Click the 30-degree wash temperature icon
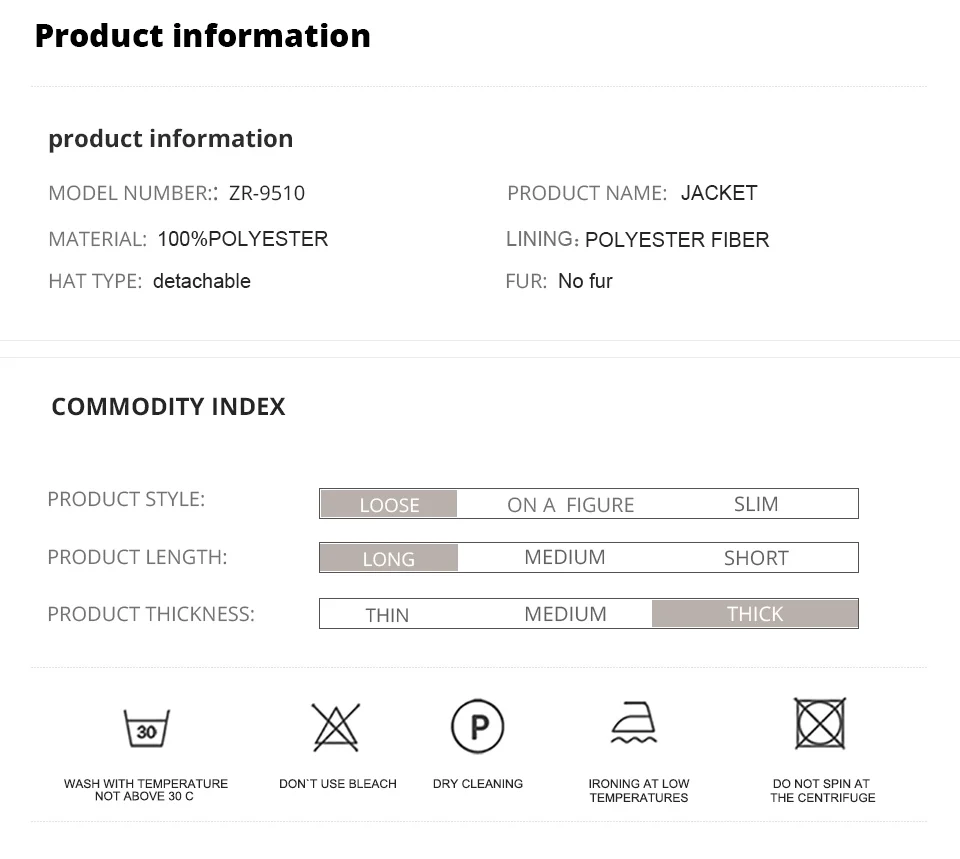Screen dimensions: 960x859 click(146, 728)
